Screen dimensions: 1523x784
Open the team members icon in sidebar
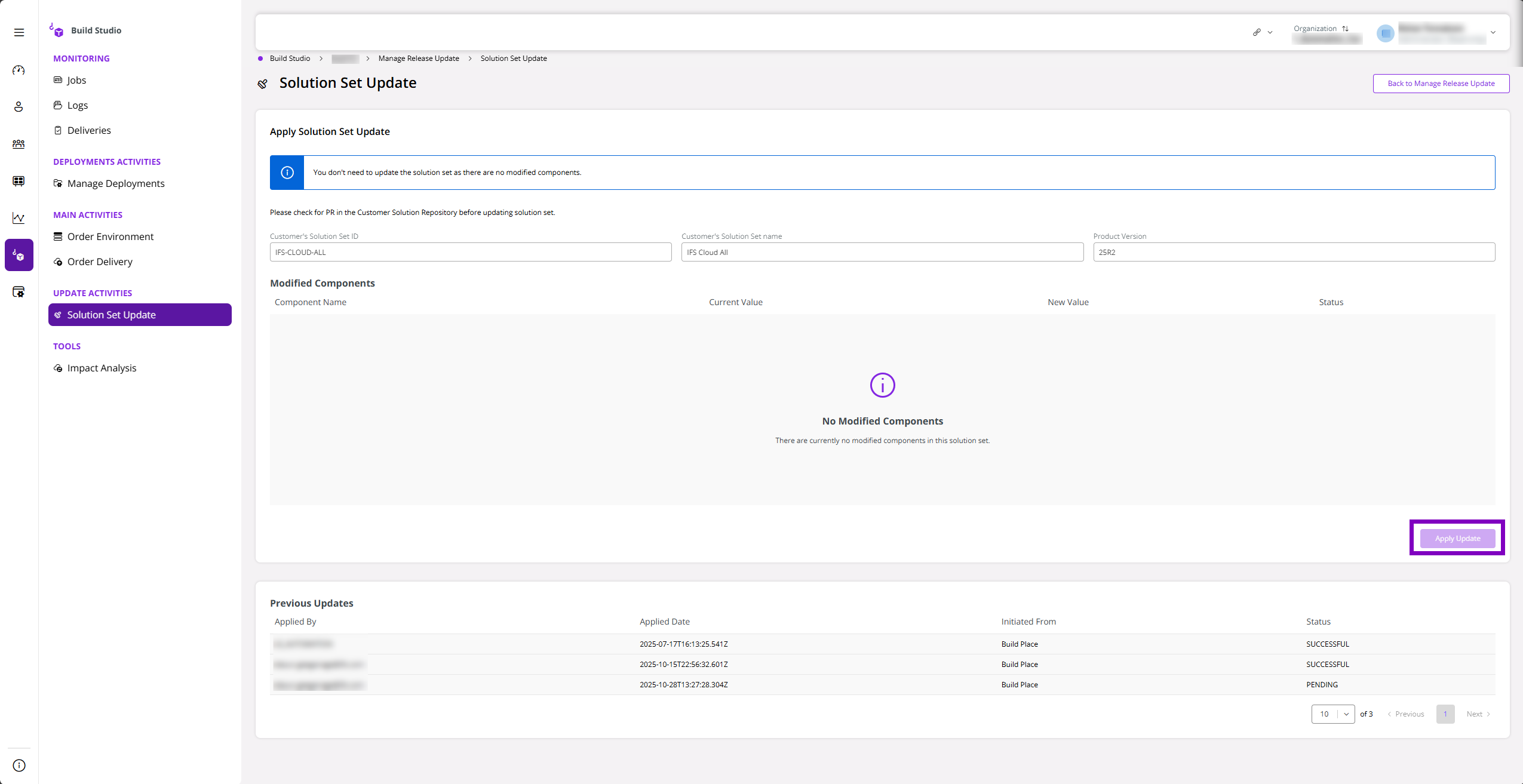point(19,144)
